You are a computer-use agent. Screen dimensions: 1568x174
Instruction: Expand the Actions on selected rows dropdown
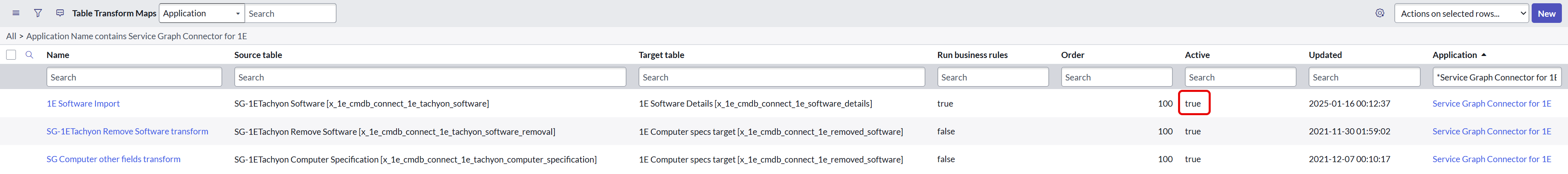[x=1461, y=13]
